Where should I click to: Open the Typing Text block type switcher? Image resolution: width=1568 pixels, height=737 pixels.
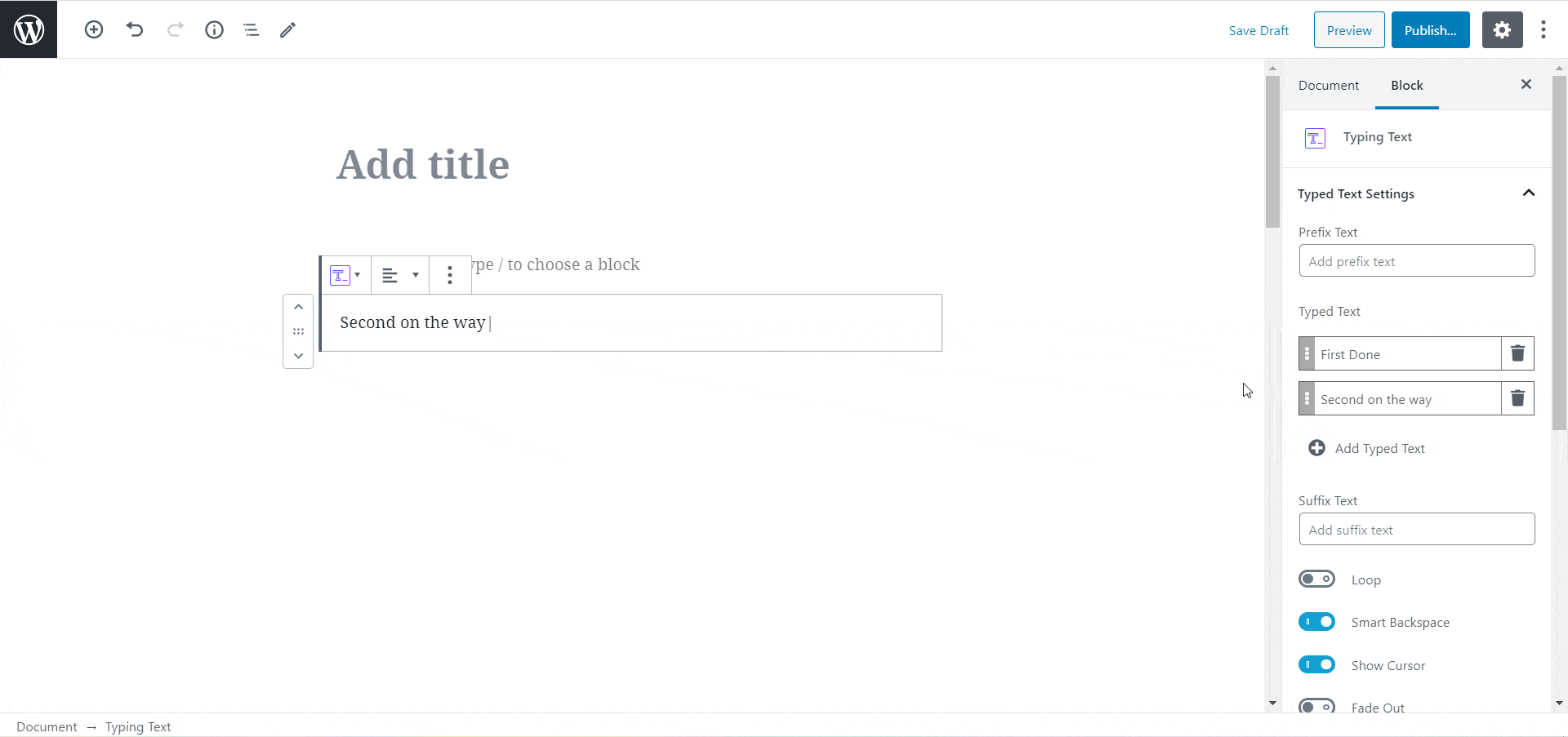[345, 275]
